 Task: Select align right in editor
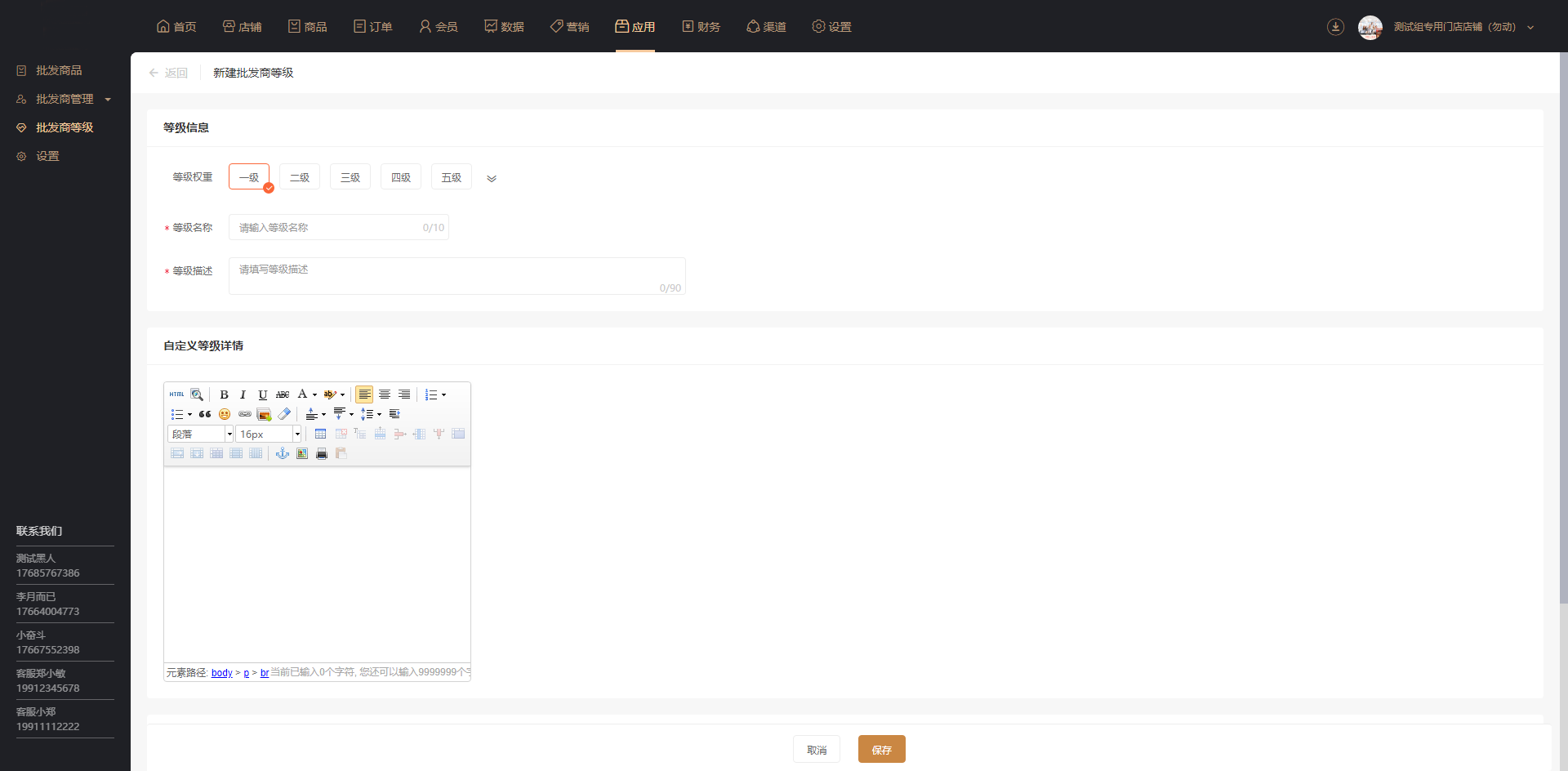click(x=404, y=394)
